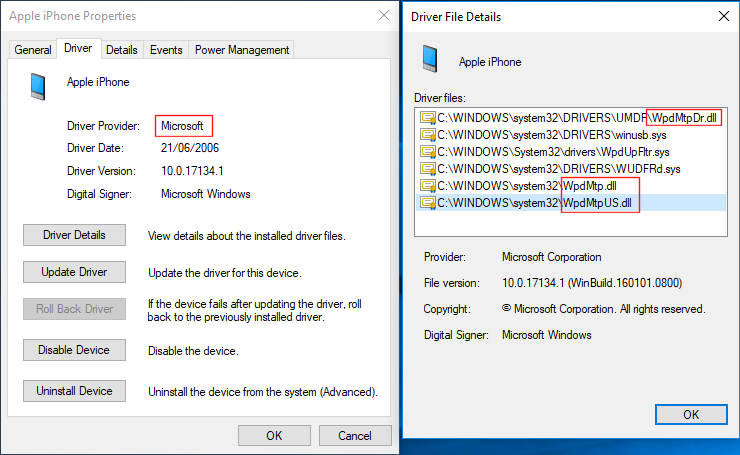
Task: Confirm with OK in Apple iPhone Properties
Action: (x=274, y=435)
